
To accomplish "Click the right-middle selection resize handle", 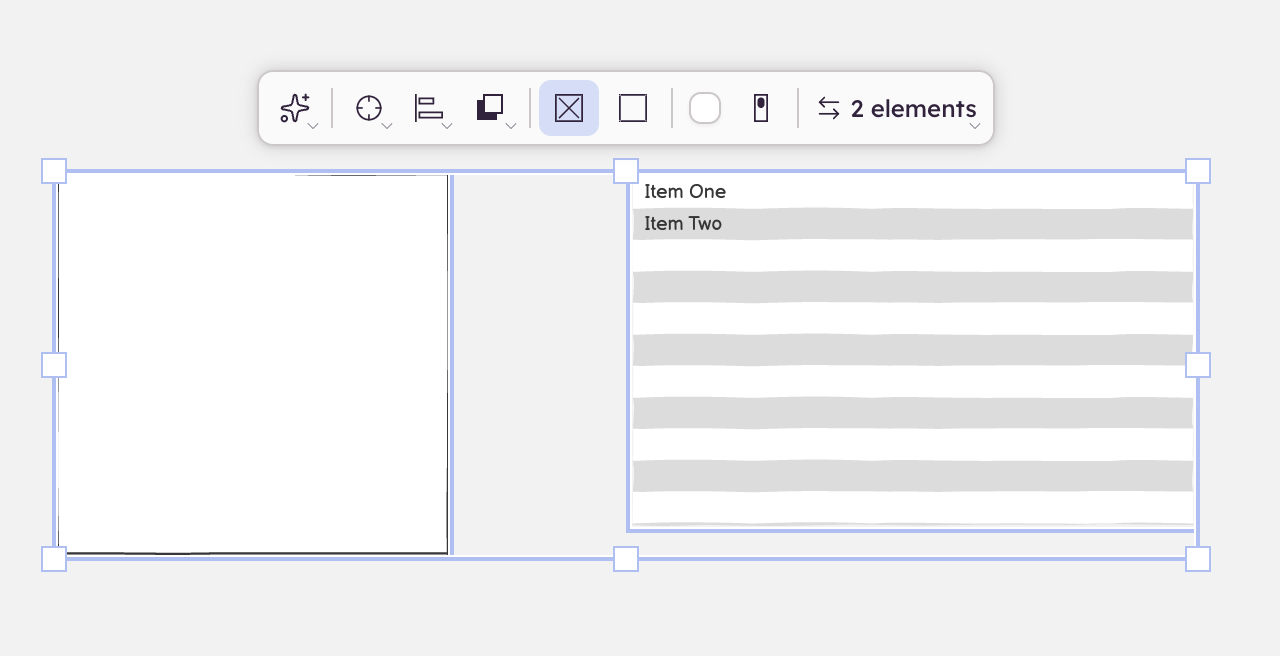I will coord(1198,365).
